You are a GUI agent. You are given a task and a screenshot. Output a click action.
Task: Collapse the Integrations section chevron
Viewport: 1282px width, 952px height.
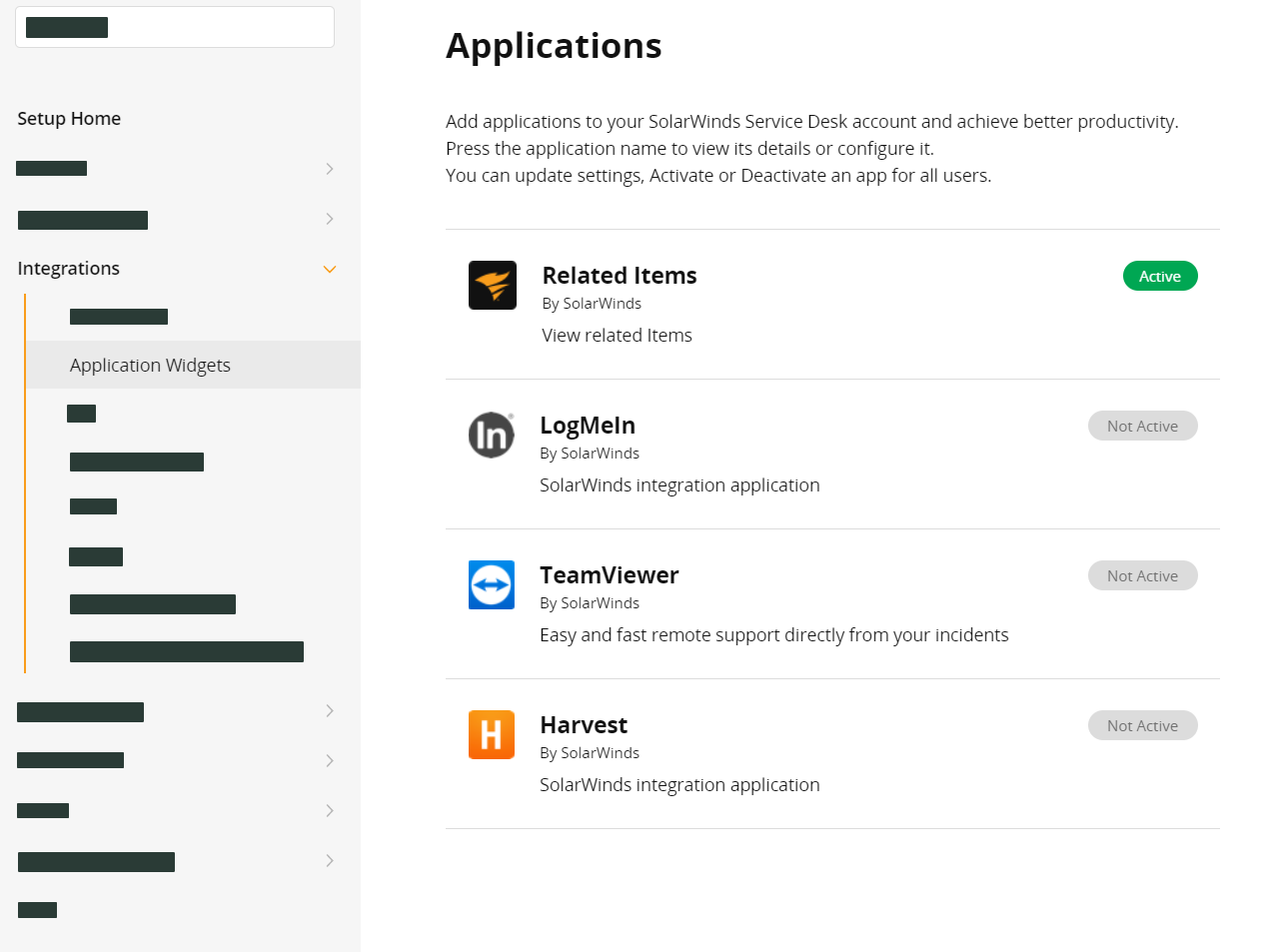point(330,270)
